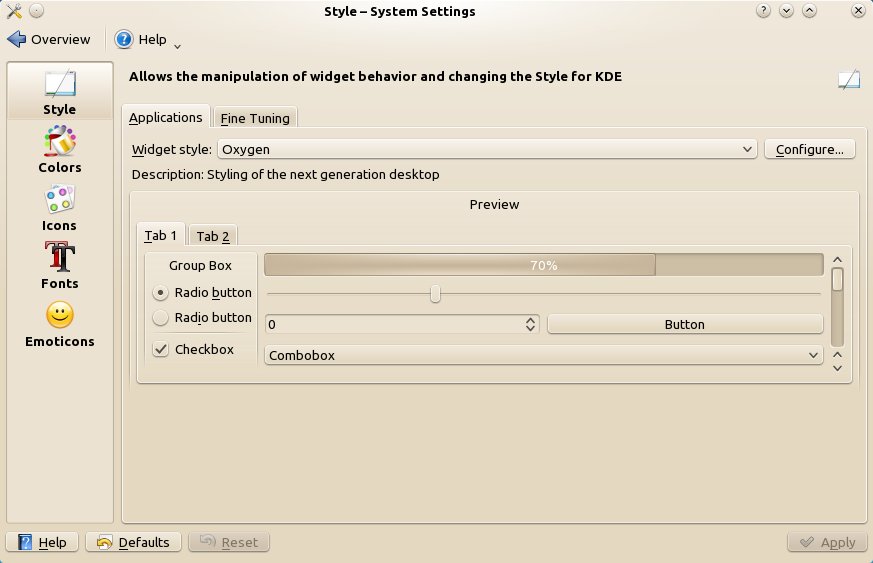873x563 pixels.
Task: Switch to Tab 2 in preview
Action: [x=213, y=236]
